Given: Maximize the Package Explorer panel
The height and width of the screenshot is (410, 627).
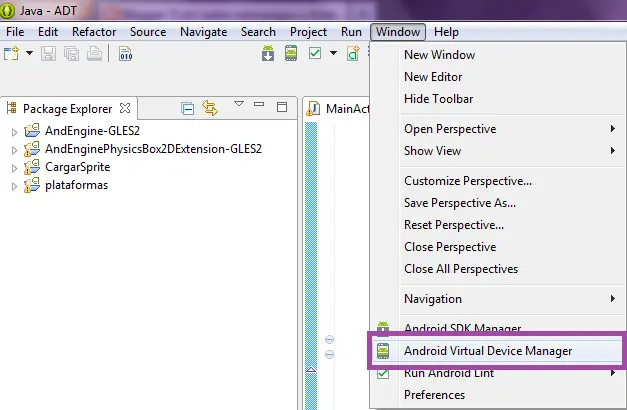Looking at the screenshot, I should coord(282,107).
